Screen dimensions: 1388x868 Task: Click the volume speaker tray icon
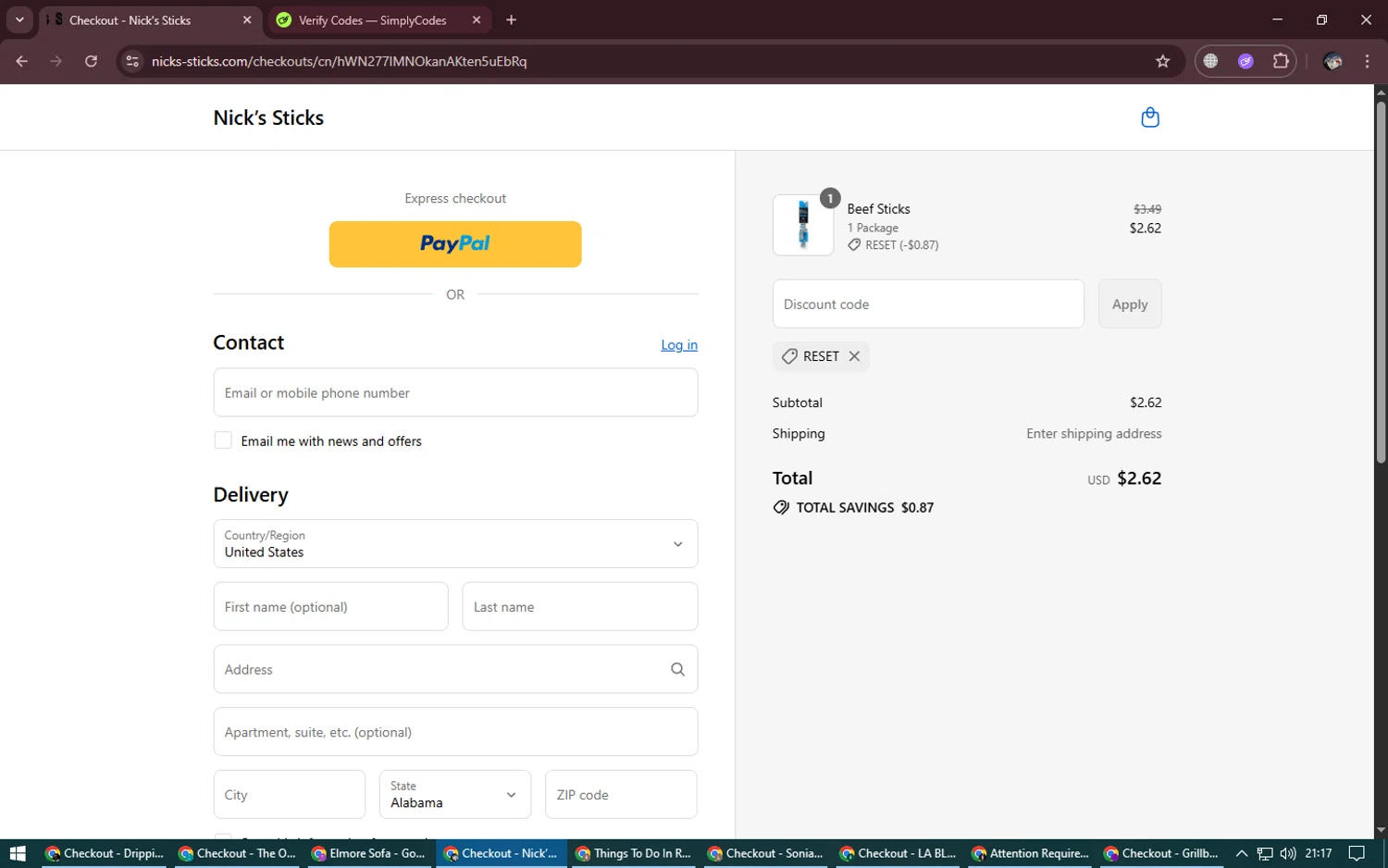pyautogui.click(x=1287, y=853)
